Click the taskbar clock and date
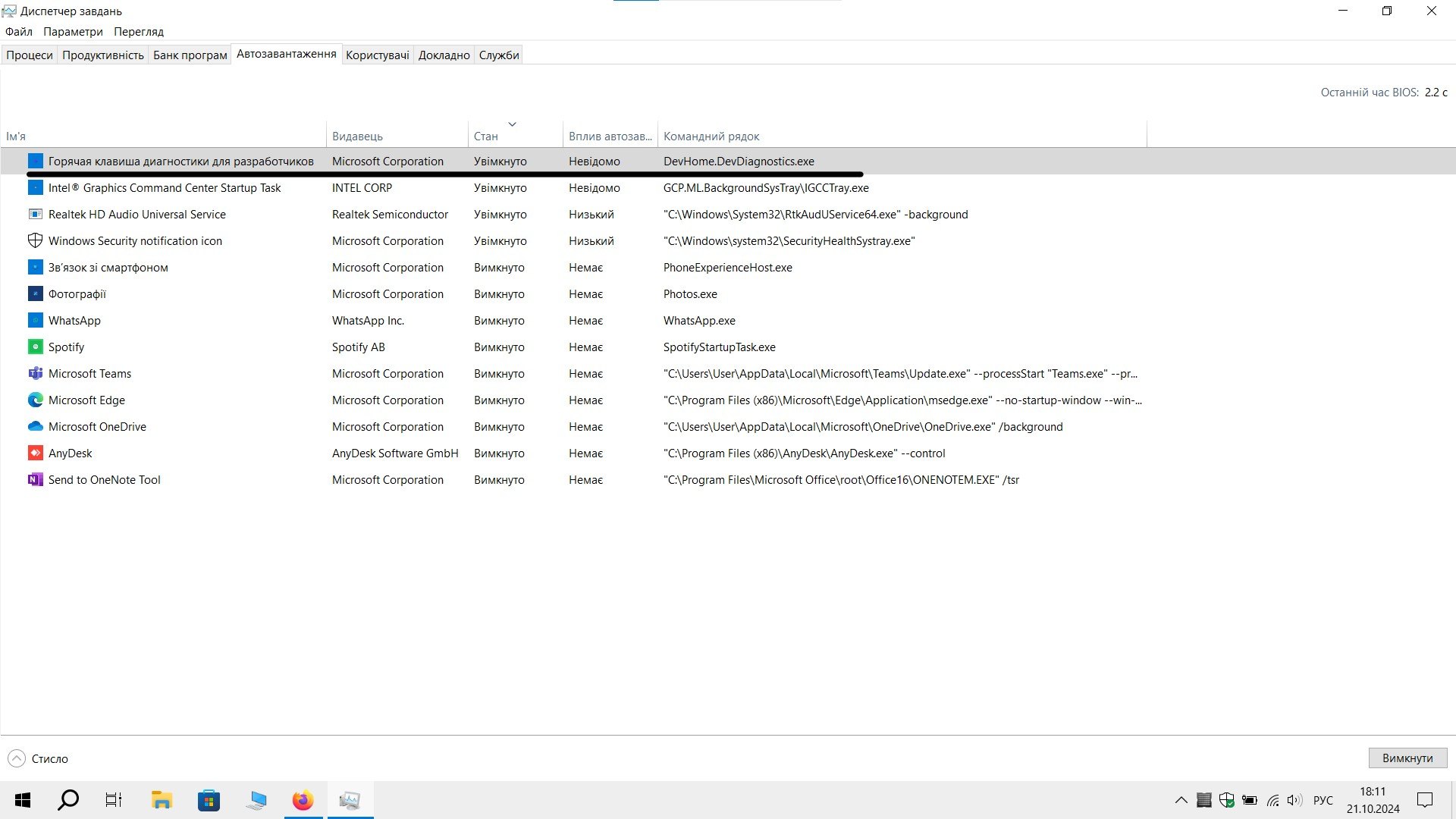The width and height of the screenshot is (1456, 819). (1373, 800)
